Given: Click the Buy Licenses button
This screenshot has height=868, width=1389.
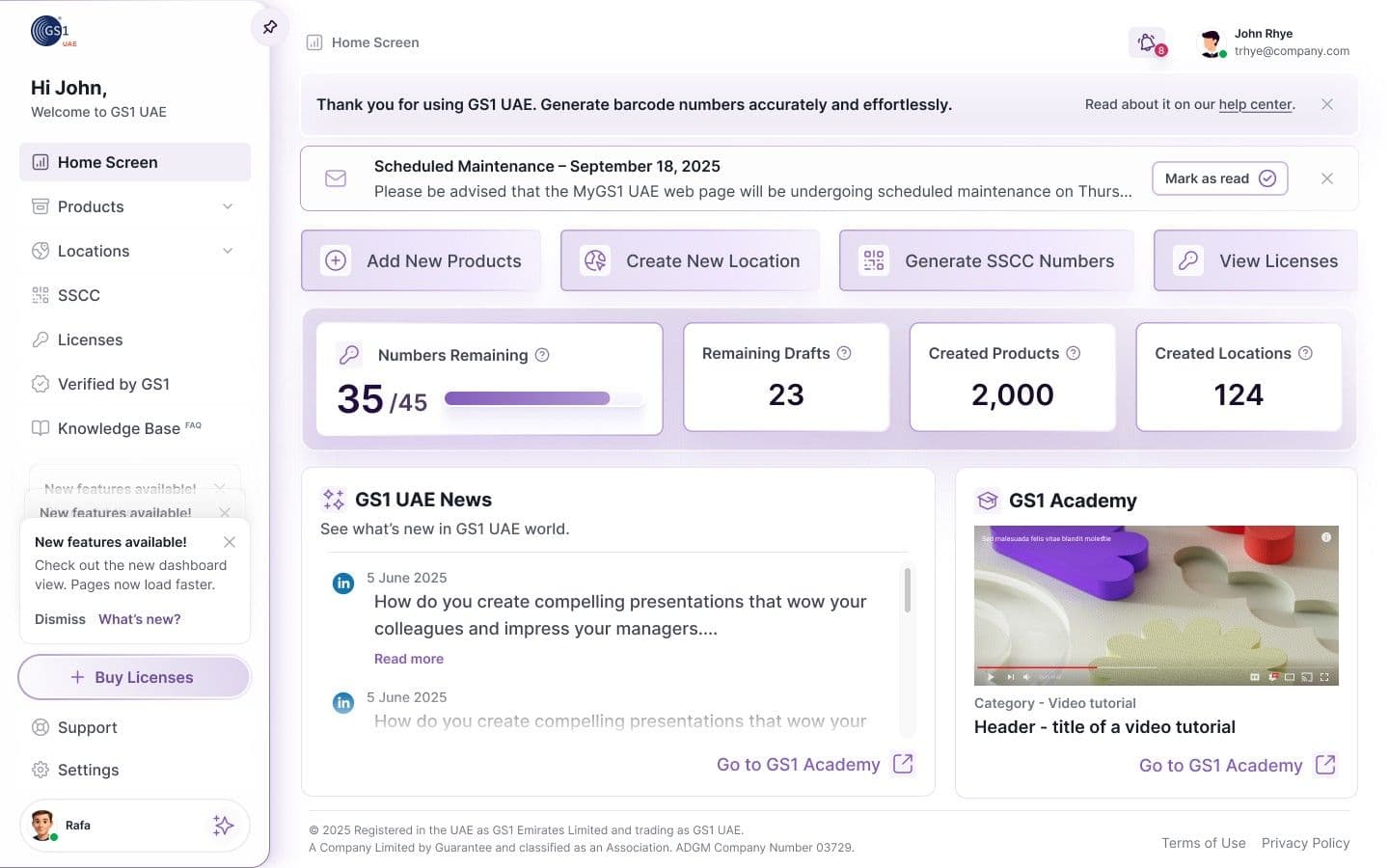Looking at the screenshot, I should [134, 677].
